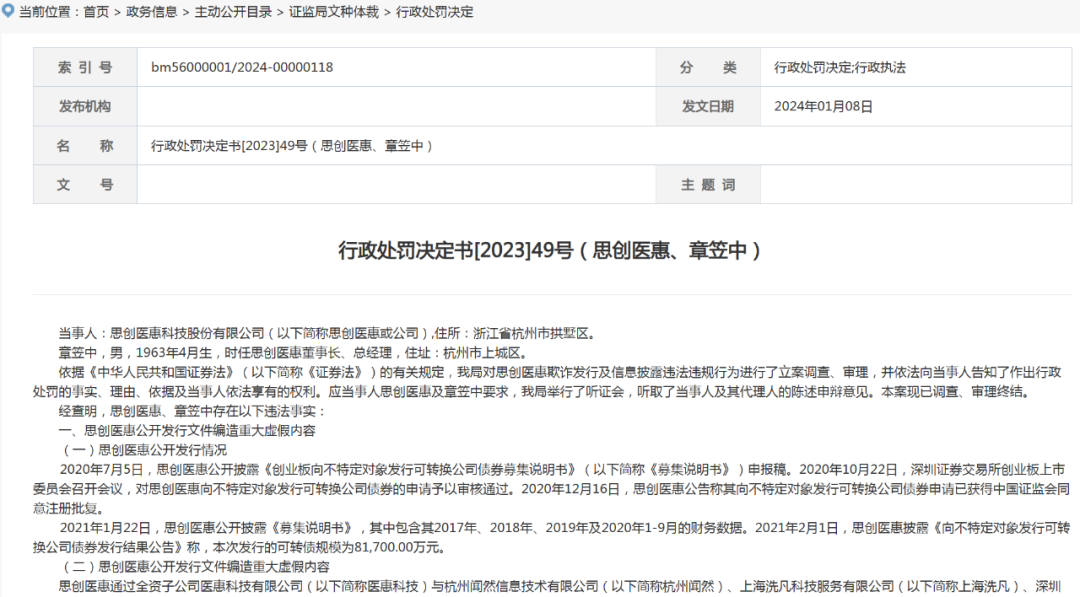Select the title value in the 名称 row
This screenshot has height=597, width=1080.
[x=292, y=146]
